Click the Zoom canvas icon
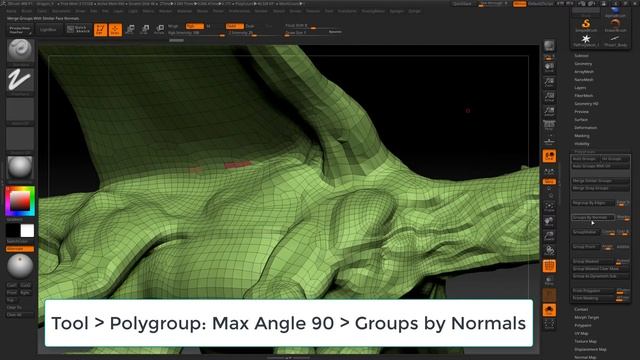 [549, 82]
